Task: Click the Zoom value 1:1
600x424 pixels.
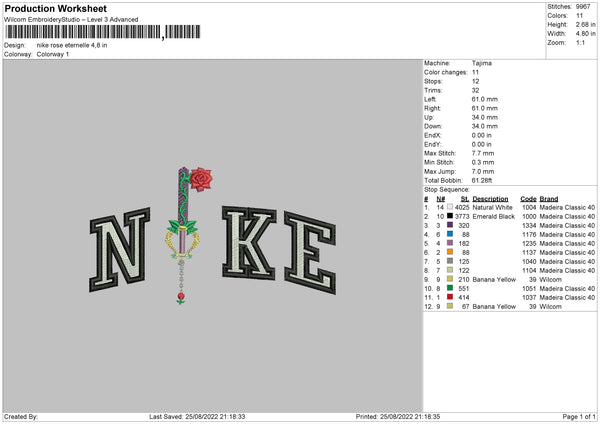Action: pyautogui.click(x=580, y=42)
